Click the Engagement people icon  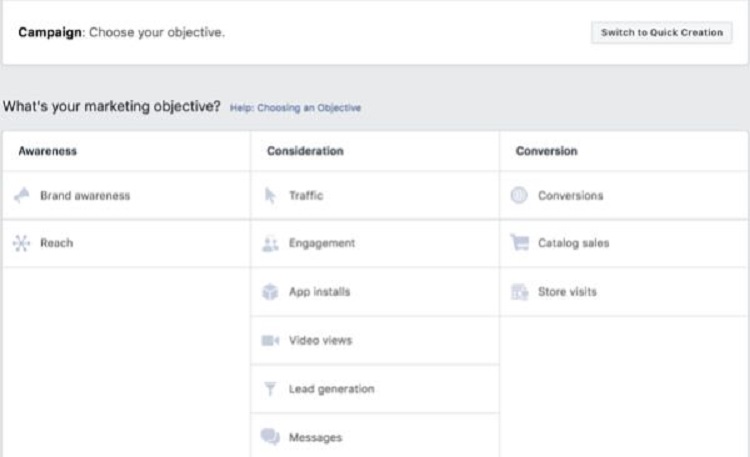tap(270, 244)
